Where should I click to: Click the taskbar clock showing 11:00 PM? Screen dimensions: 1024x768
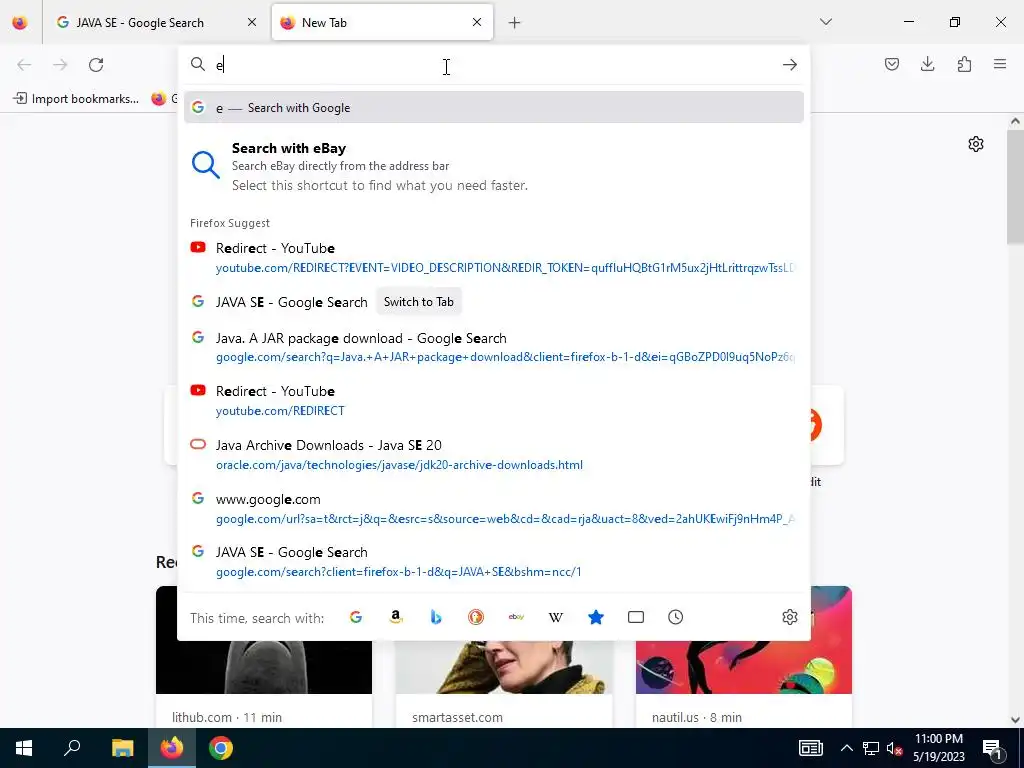(x=938, y=748)
